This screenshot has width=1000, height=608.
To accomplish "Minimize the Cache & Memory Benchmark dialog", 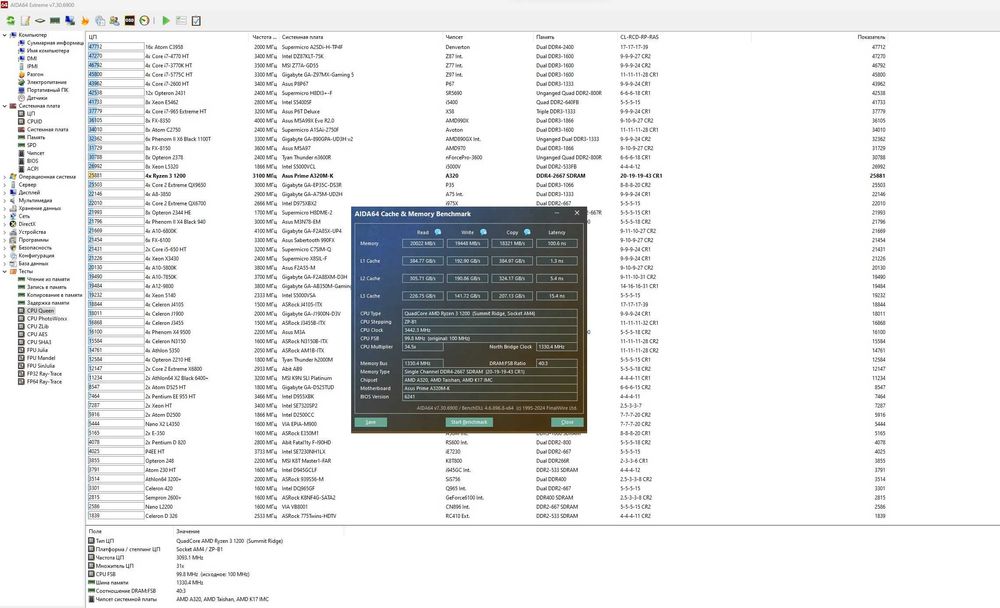I will coord(557,213).
